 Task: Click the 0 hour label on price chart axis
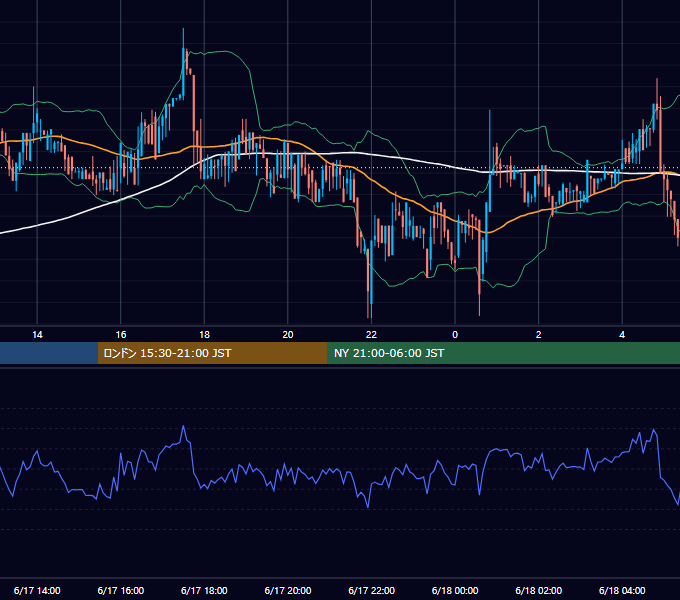click(x=455, y=335)
